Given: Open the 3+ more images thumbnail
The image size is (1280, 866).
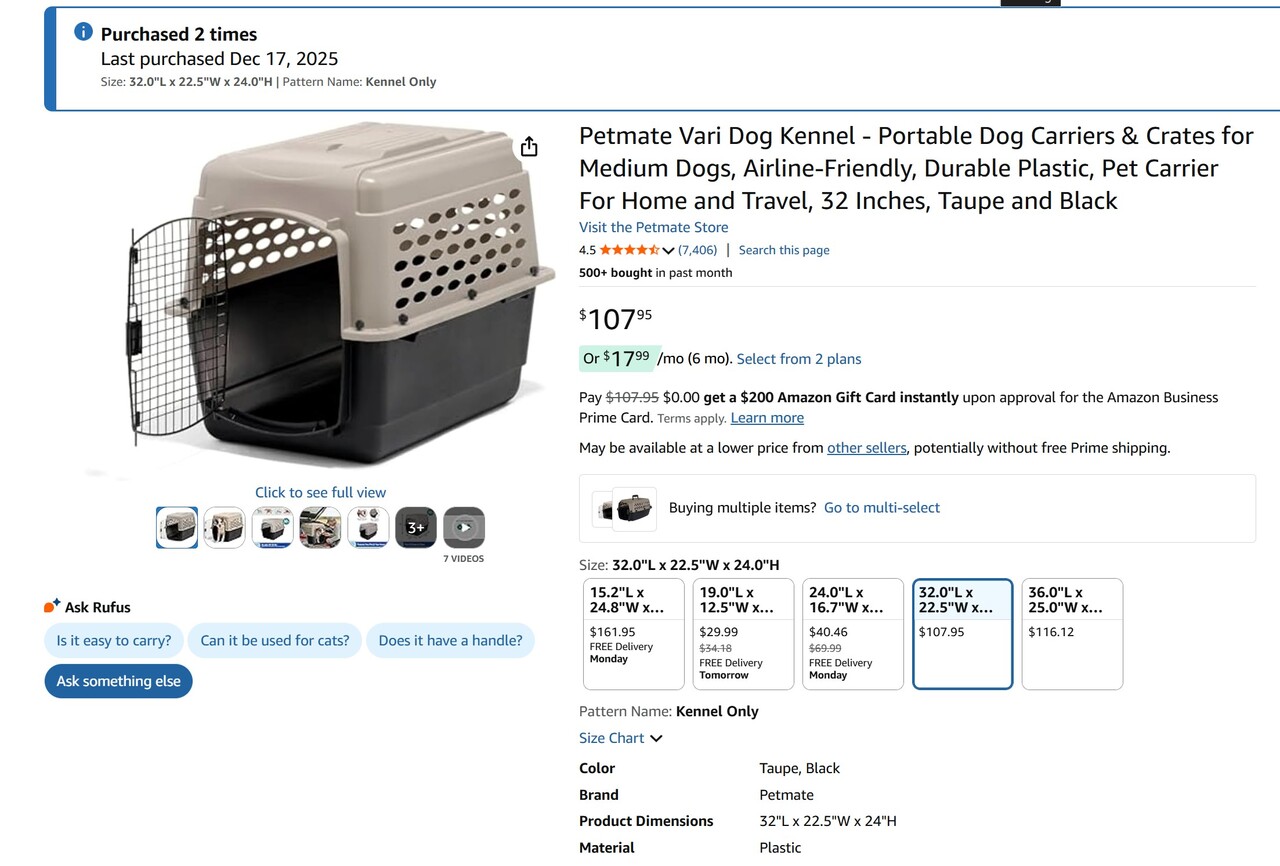Looking at the screenshot, I should point(416,527).
